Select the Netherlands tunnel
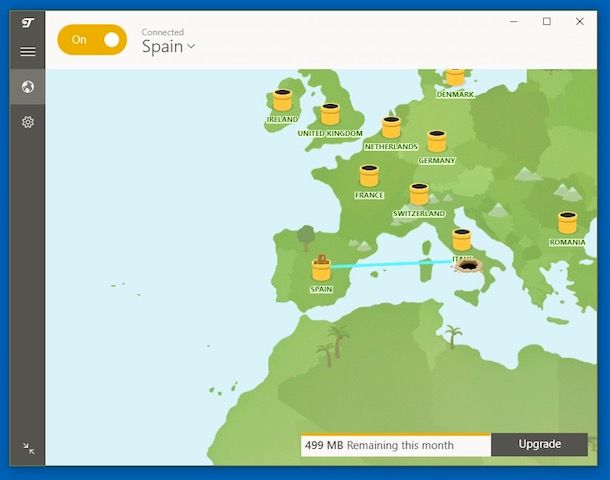This screenshot has height=480, width=610. 391,128
